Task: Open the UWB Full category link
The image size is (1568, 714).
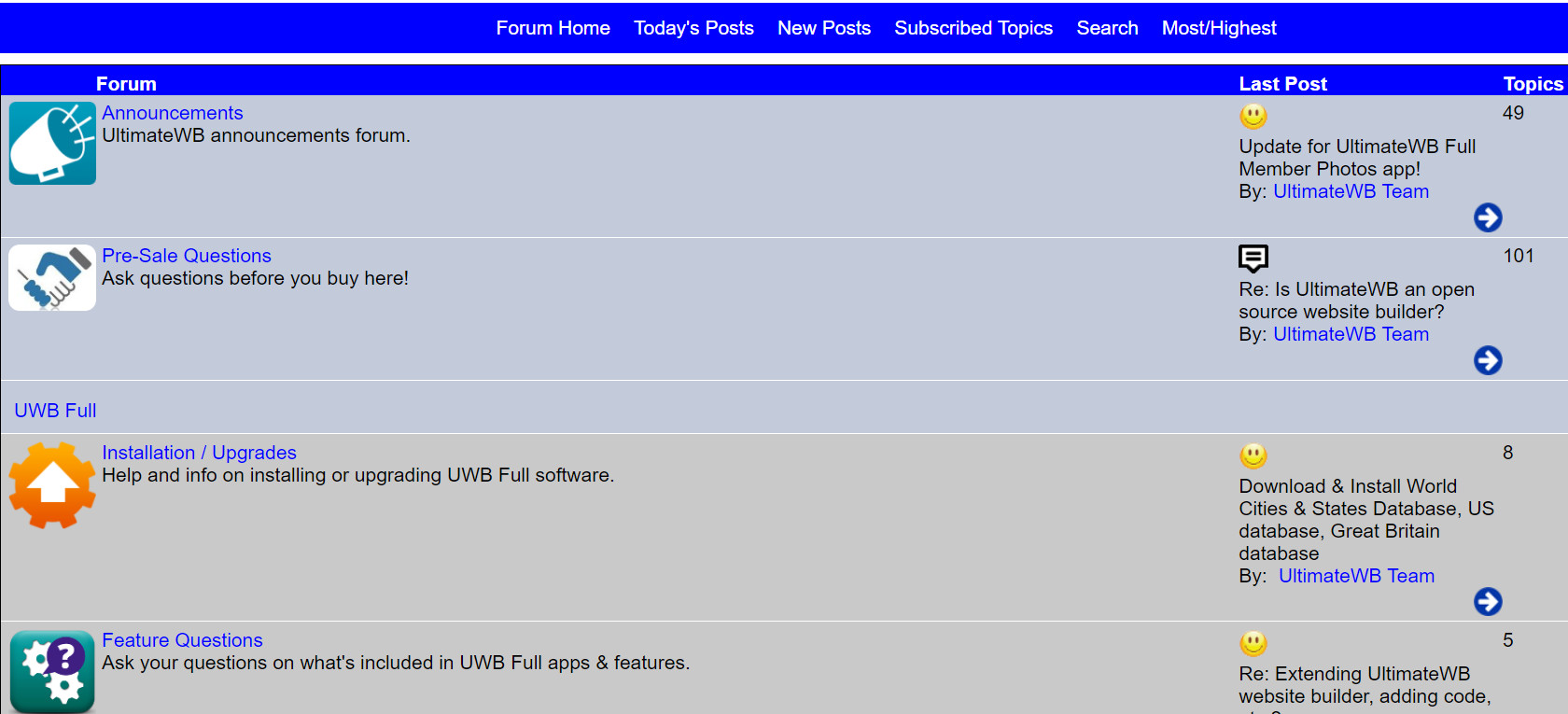Action: tap(55, 411)
